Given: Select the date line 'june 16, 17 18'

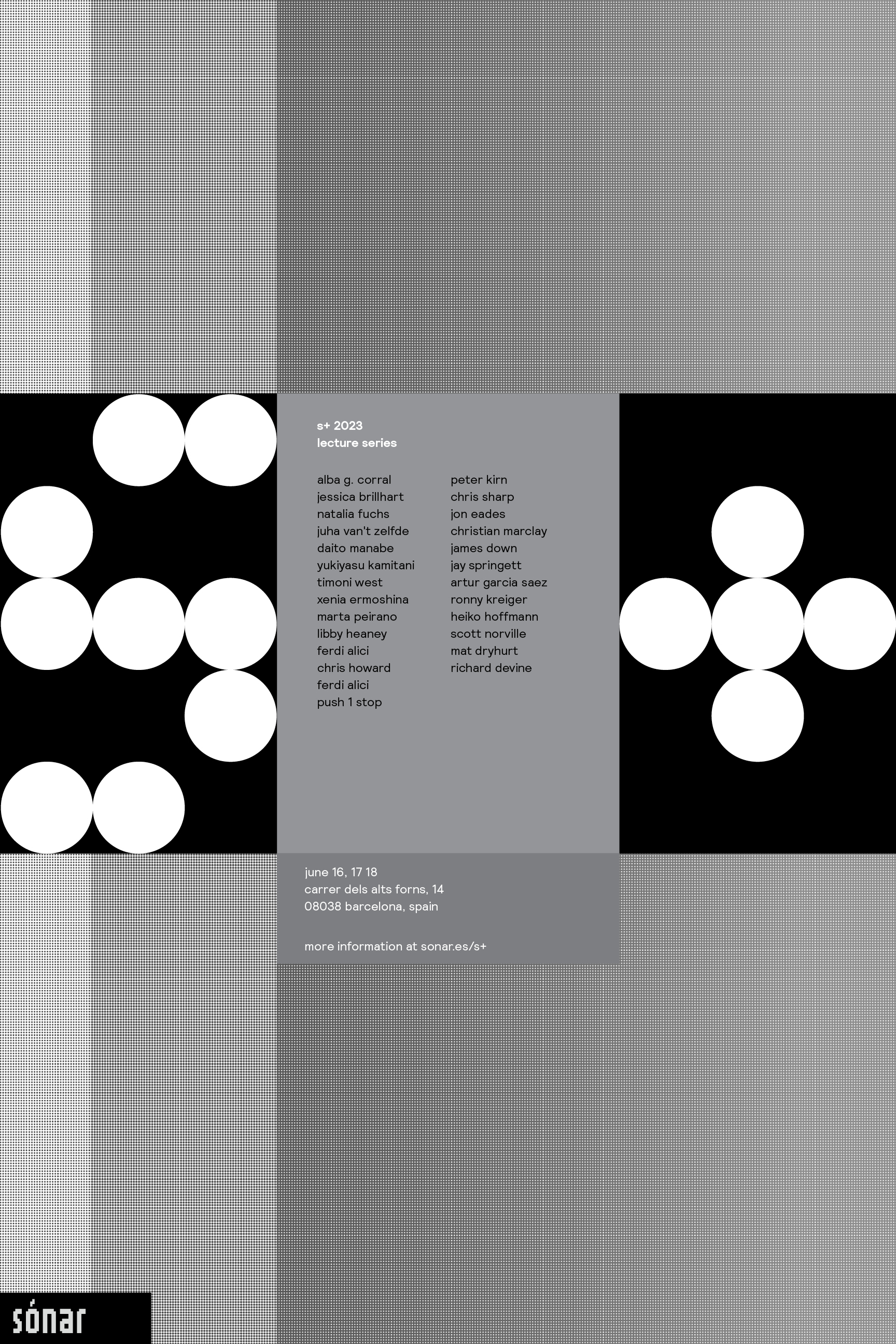Looking at the screenshot, I should [x=341, y=873].
